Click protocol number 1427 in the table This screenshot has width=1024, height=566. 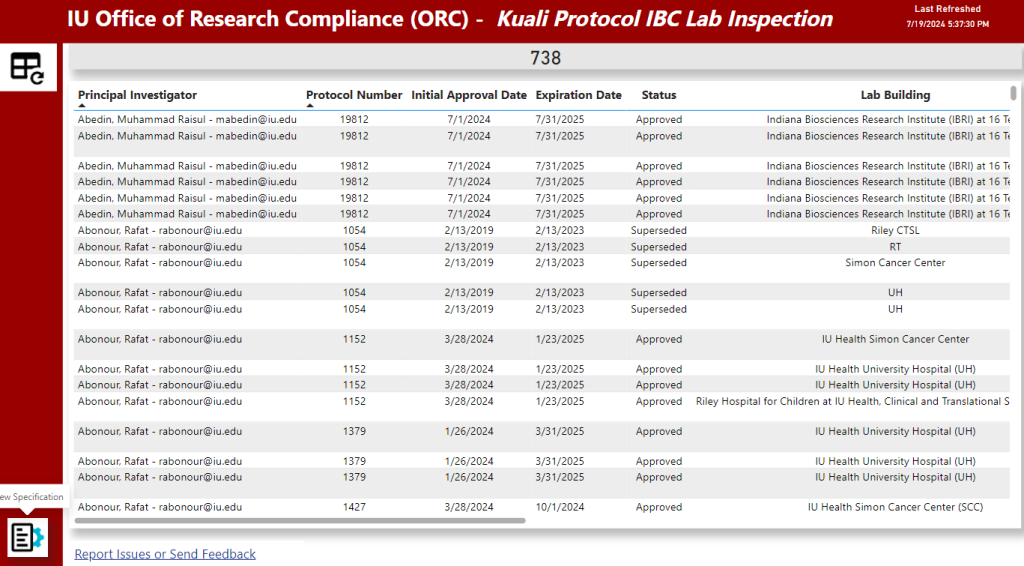(x=354, y=507)
